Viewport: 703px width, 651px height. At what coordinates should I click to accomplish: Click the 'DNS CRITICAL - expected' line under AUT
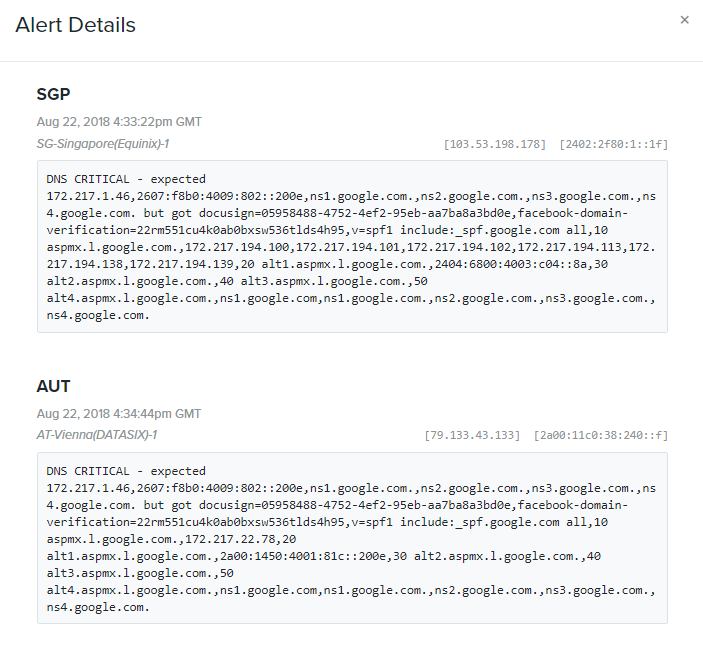[126, 471]
